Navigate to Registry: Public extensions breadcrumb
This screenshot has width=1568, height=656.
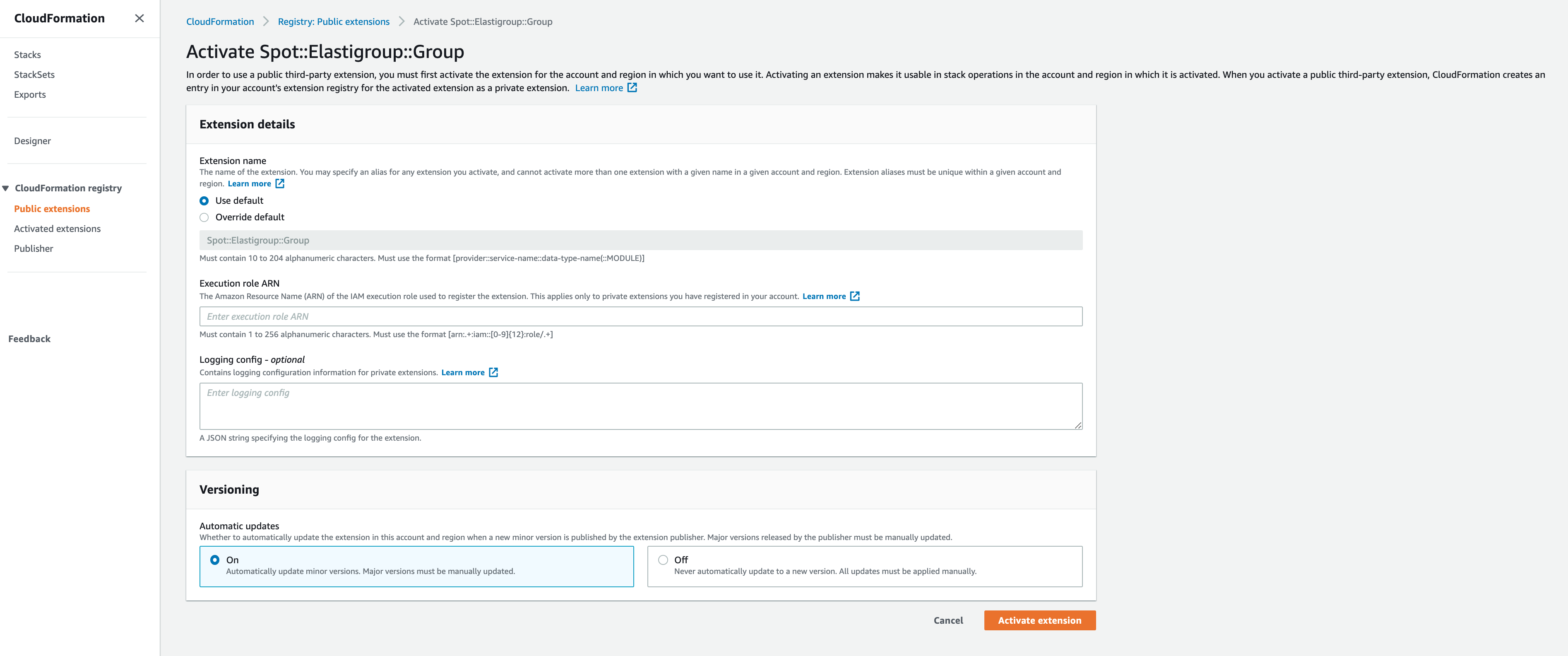tap(334, 21)
